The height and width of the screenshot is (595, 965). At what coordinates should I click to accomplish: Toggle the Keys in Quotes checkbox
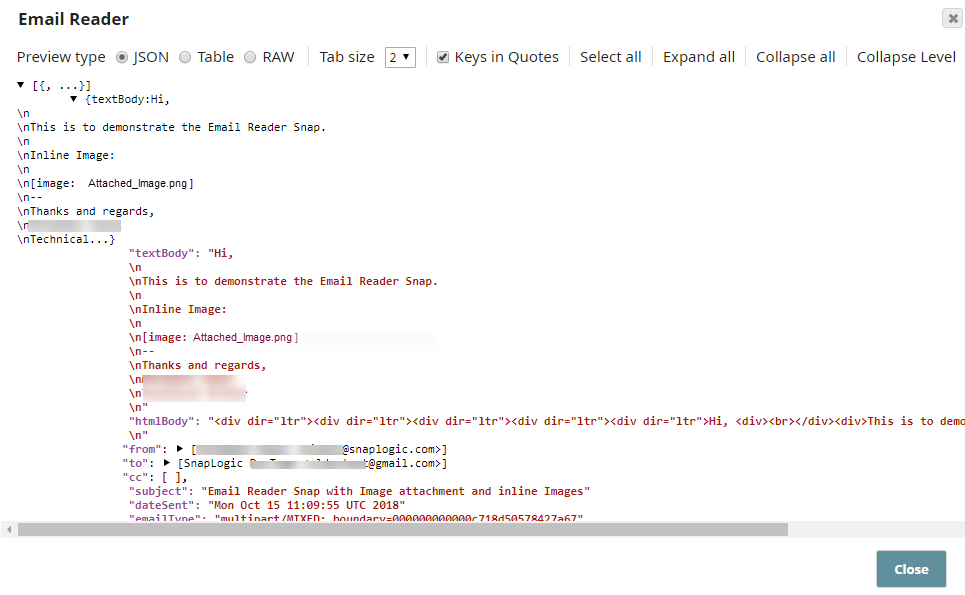[443, 57]
